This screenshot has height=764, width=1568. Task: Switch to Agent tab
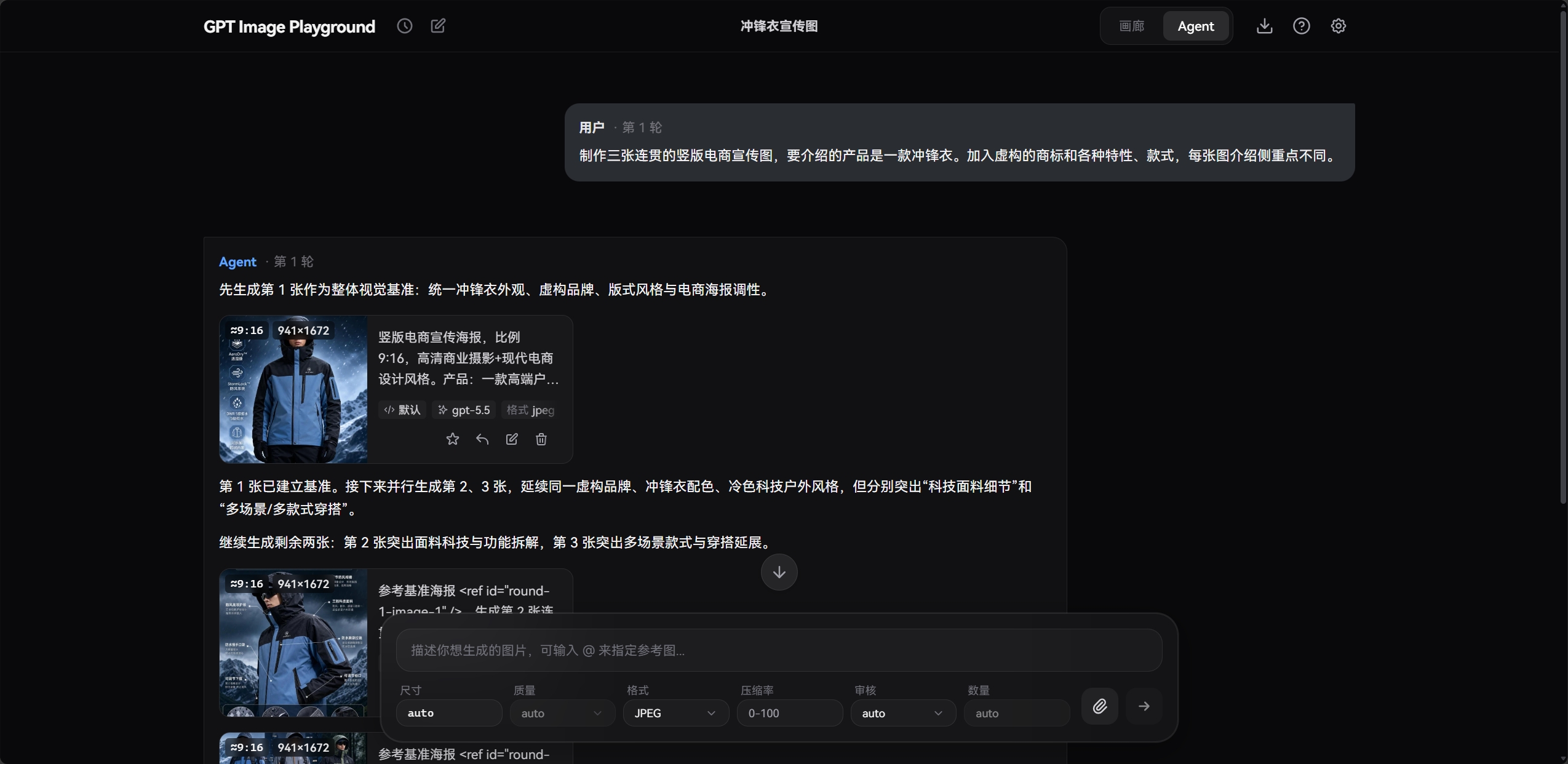pos(1195,26)
